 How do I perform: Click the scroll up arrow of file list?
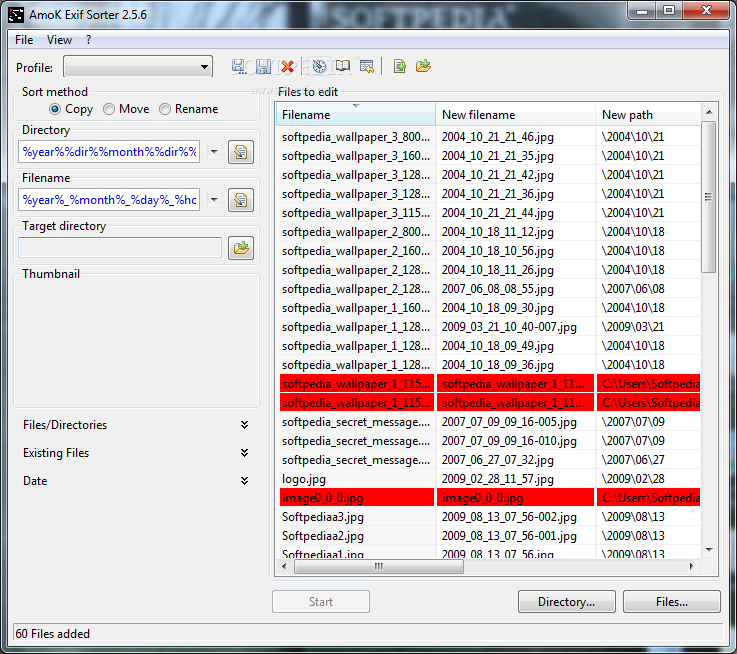coord(709,112)
